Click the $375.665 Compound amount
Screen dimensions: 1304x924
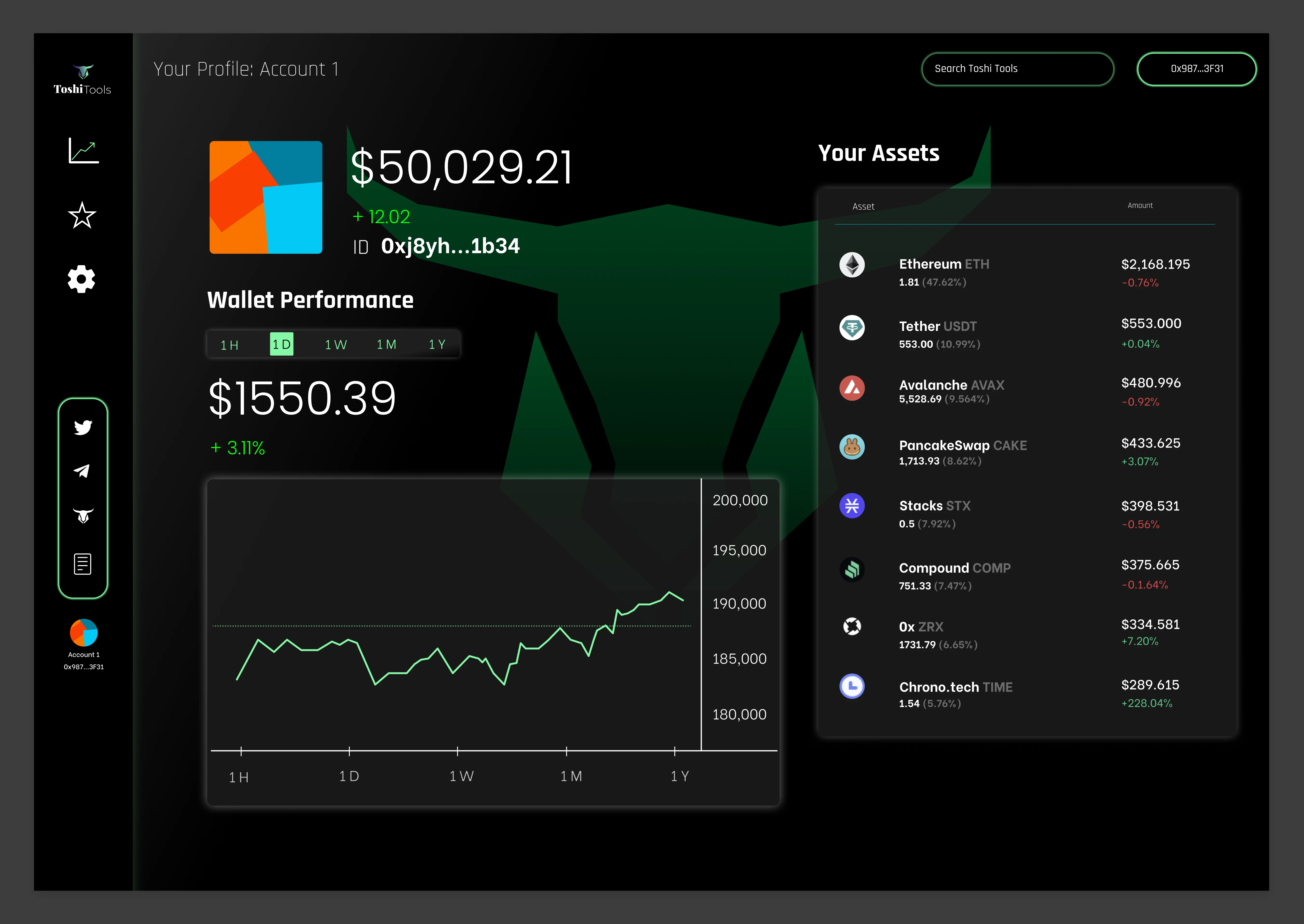coord(1150,565)
